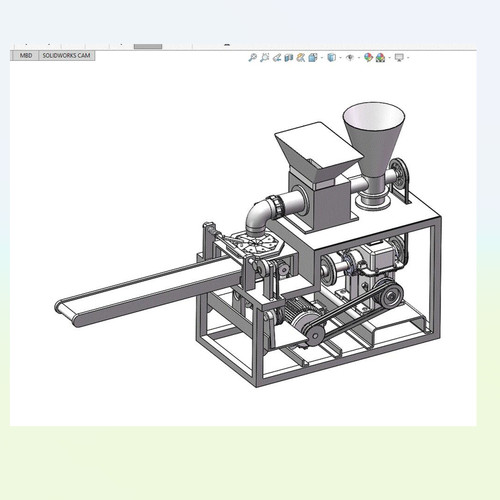Click the View Orientation cube icon
Screen dimensions: 500x500
coord(313,58)
